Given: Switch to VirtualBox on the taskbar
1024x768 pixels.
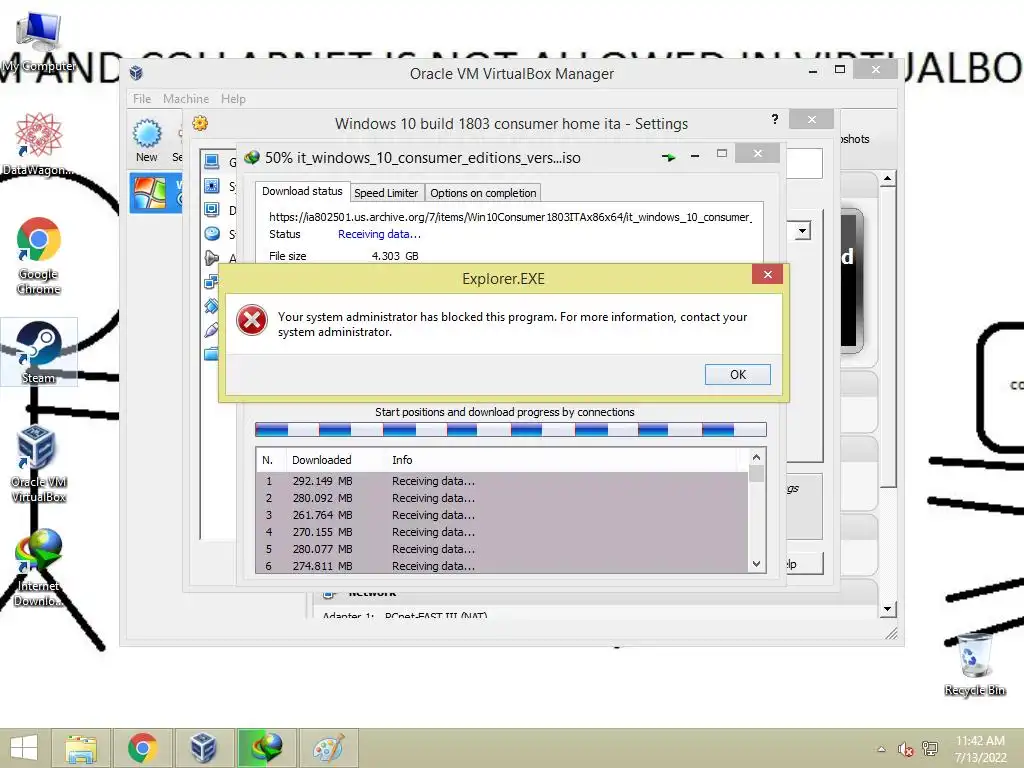Looking at the screenshot, I should tap(204, 748).
